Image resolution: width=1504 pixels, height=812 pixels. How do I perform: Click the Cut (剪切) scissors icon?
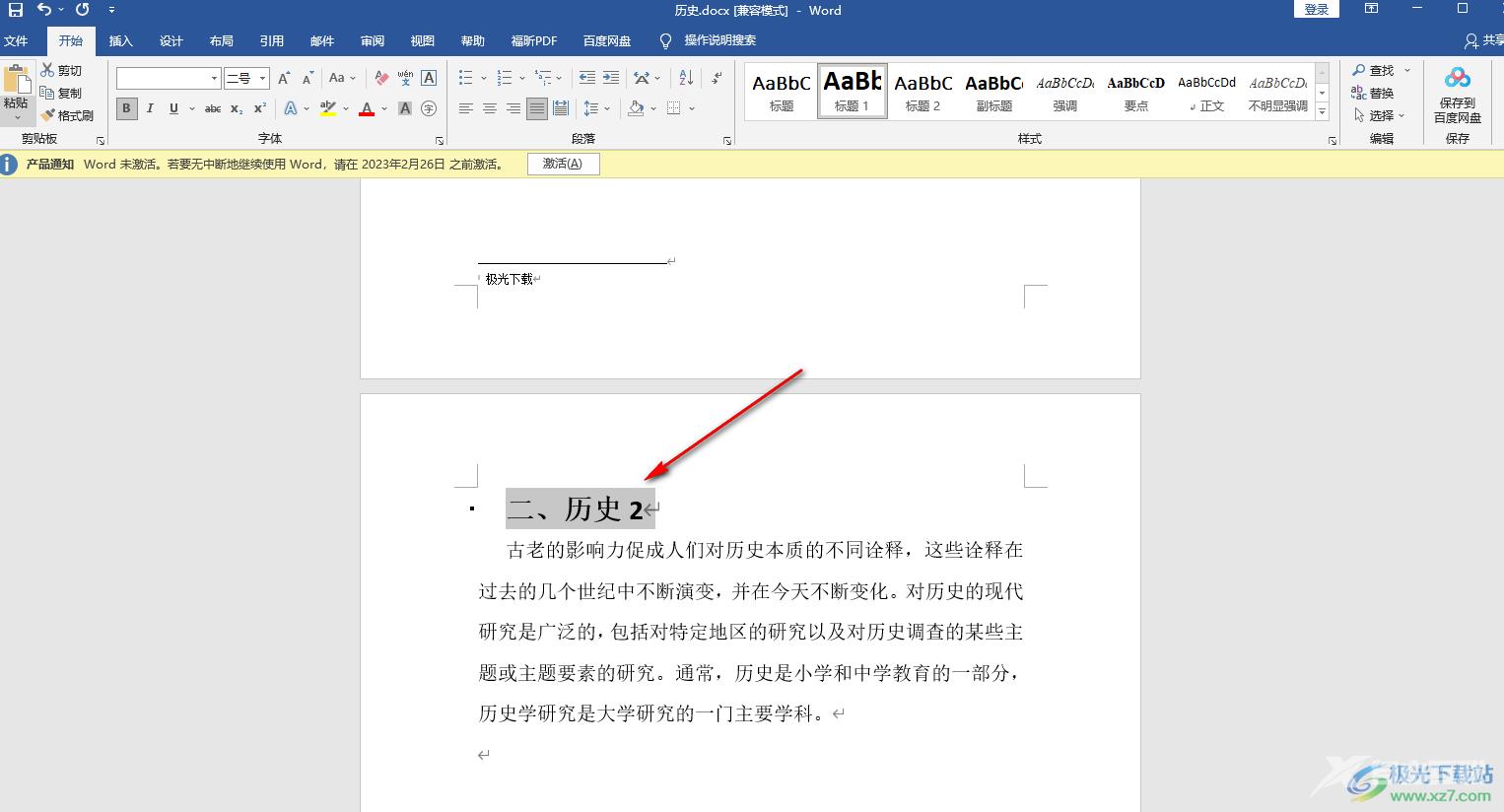point(47,70)
